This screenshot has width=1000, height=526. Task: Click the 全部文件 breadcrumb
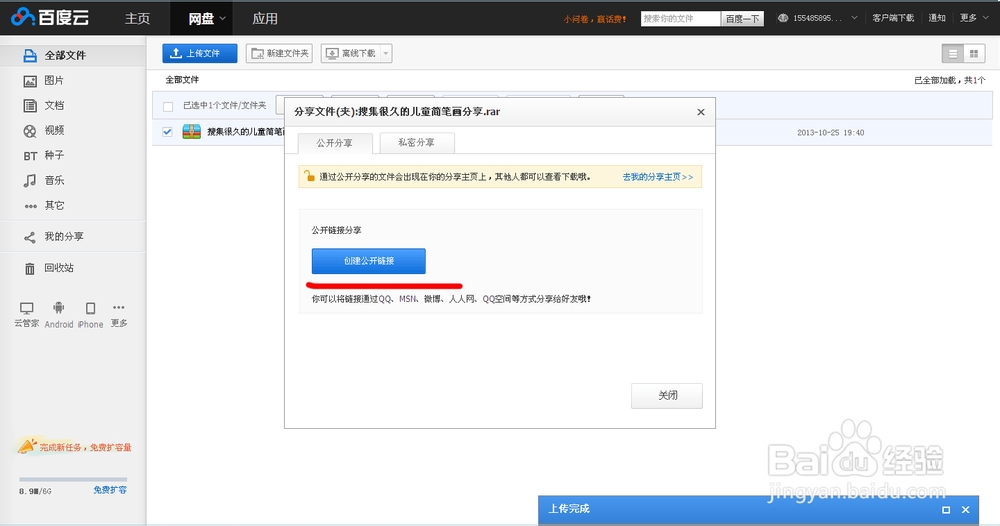click(182, 80)
